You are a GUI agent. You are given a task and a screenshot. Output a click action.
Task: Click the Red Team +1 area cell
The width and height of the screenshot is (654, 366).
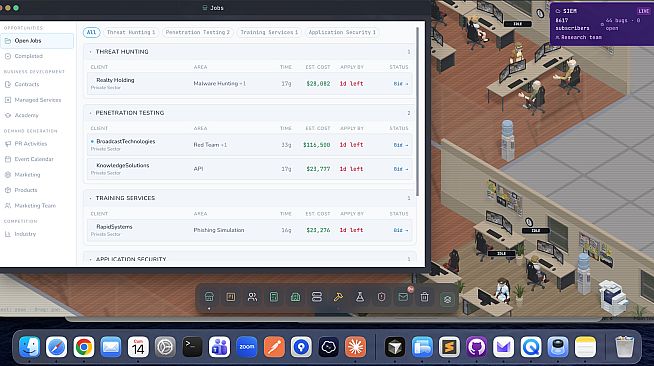[210, 145]
